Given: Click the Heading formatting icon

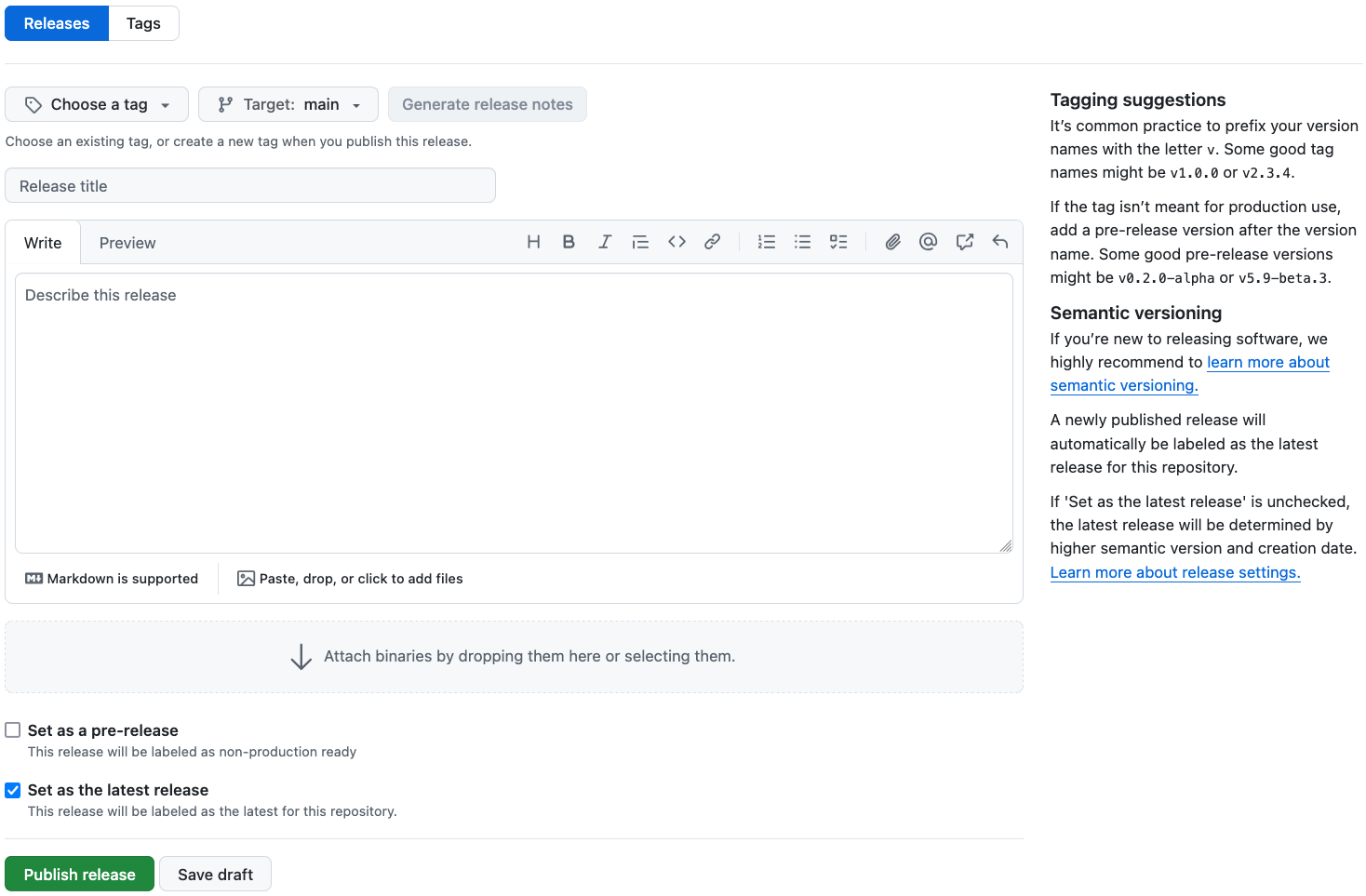Looking at the screenshot, I should tap(533, 242).
